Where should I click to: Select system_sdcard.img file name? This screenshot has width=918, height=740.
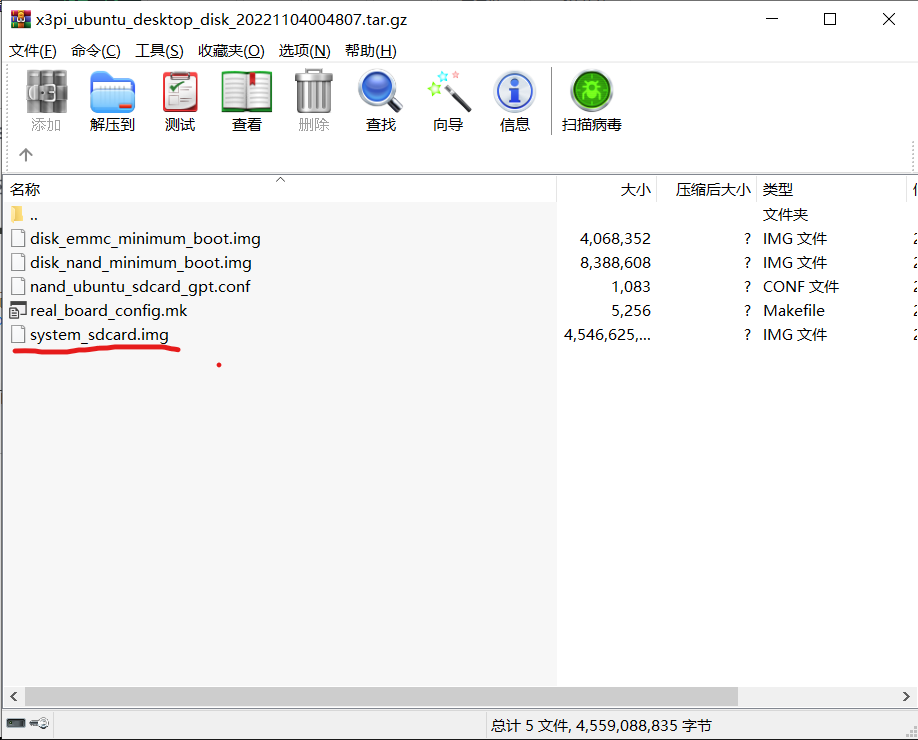99,334
